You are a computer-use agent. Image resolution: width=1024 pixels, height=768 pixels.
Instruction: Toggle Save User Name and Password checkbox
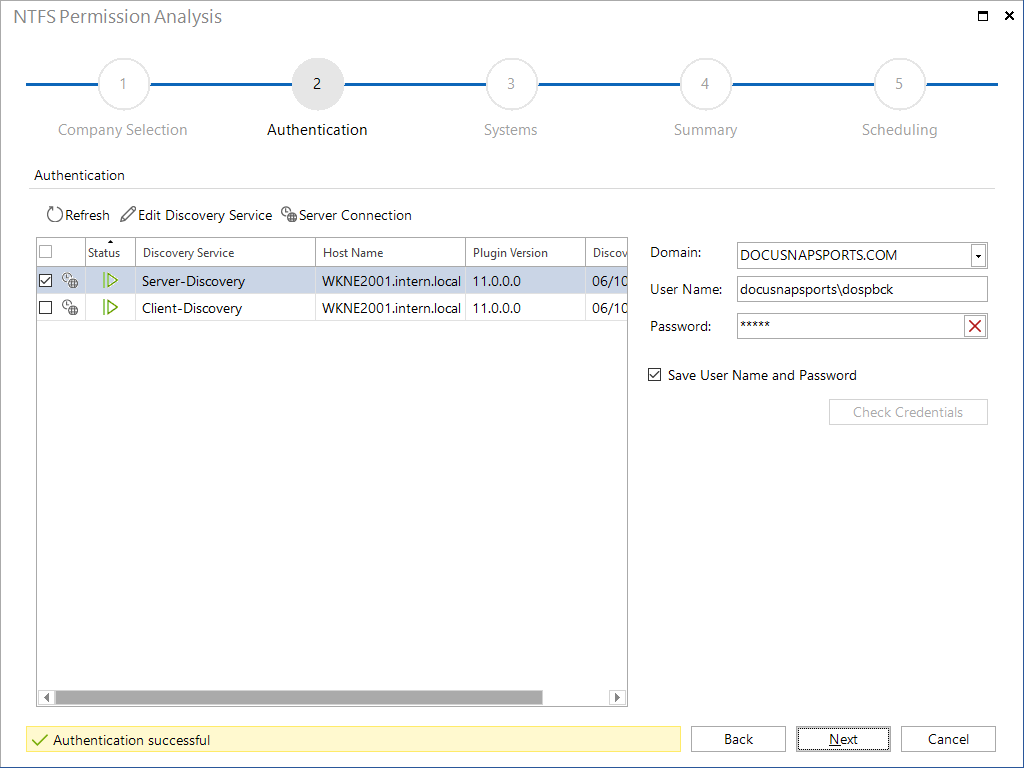(654, 375)
